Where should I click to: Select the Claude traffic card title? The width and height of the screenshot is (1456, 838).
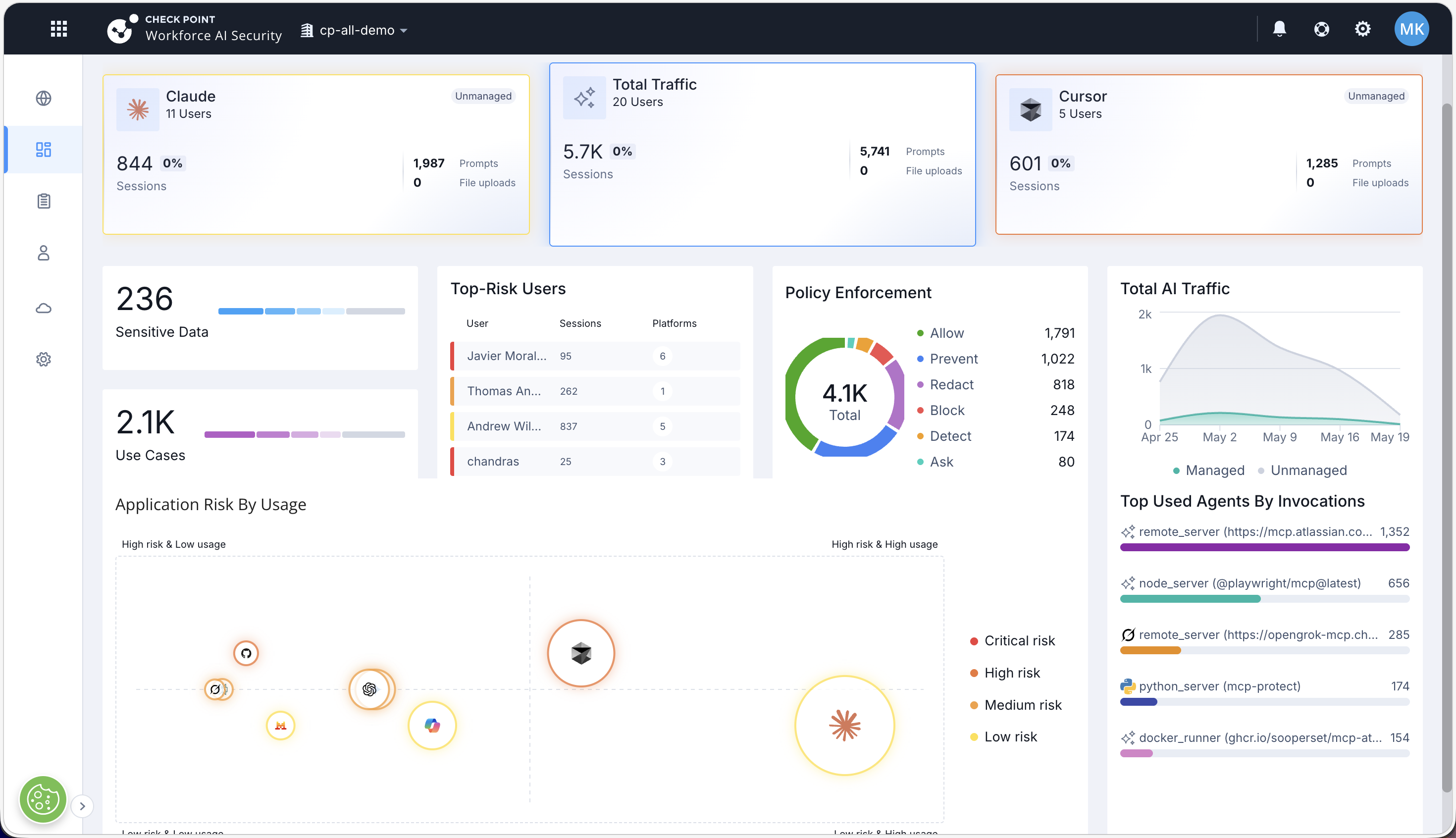click(191, 96)
